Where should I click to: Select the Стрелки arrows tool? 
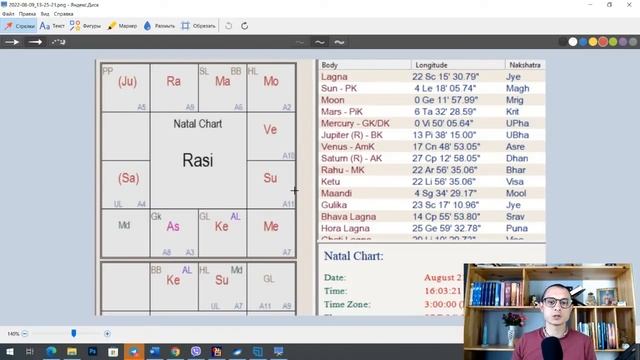tap(19, 26)
